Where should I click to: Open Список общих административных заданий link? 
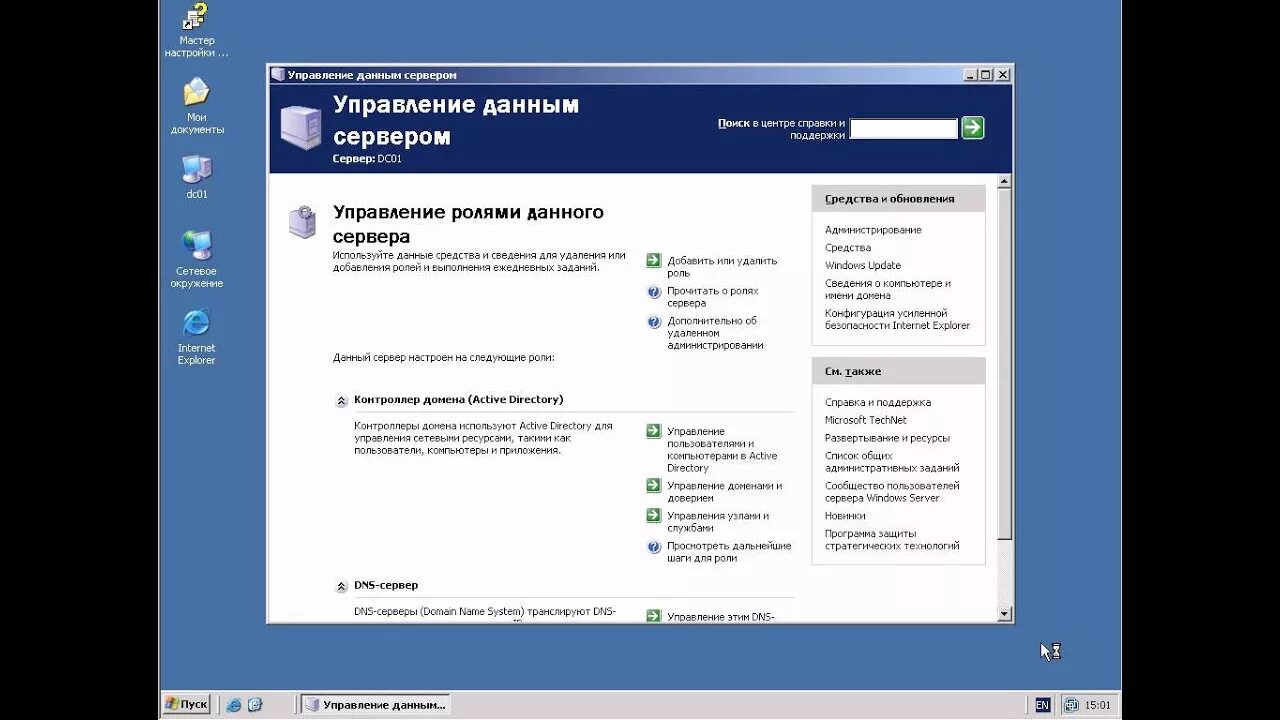(892, 462)
